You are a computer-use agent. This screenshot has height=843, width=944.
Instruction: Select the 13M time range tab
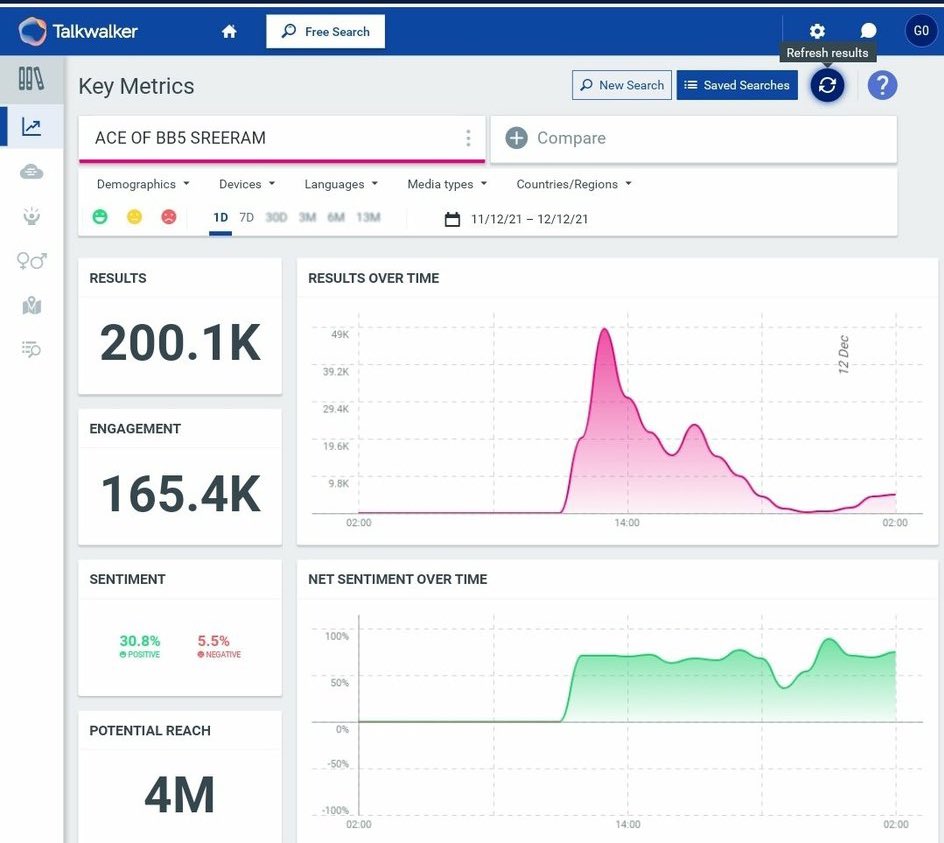(x=368, y=217)
